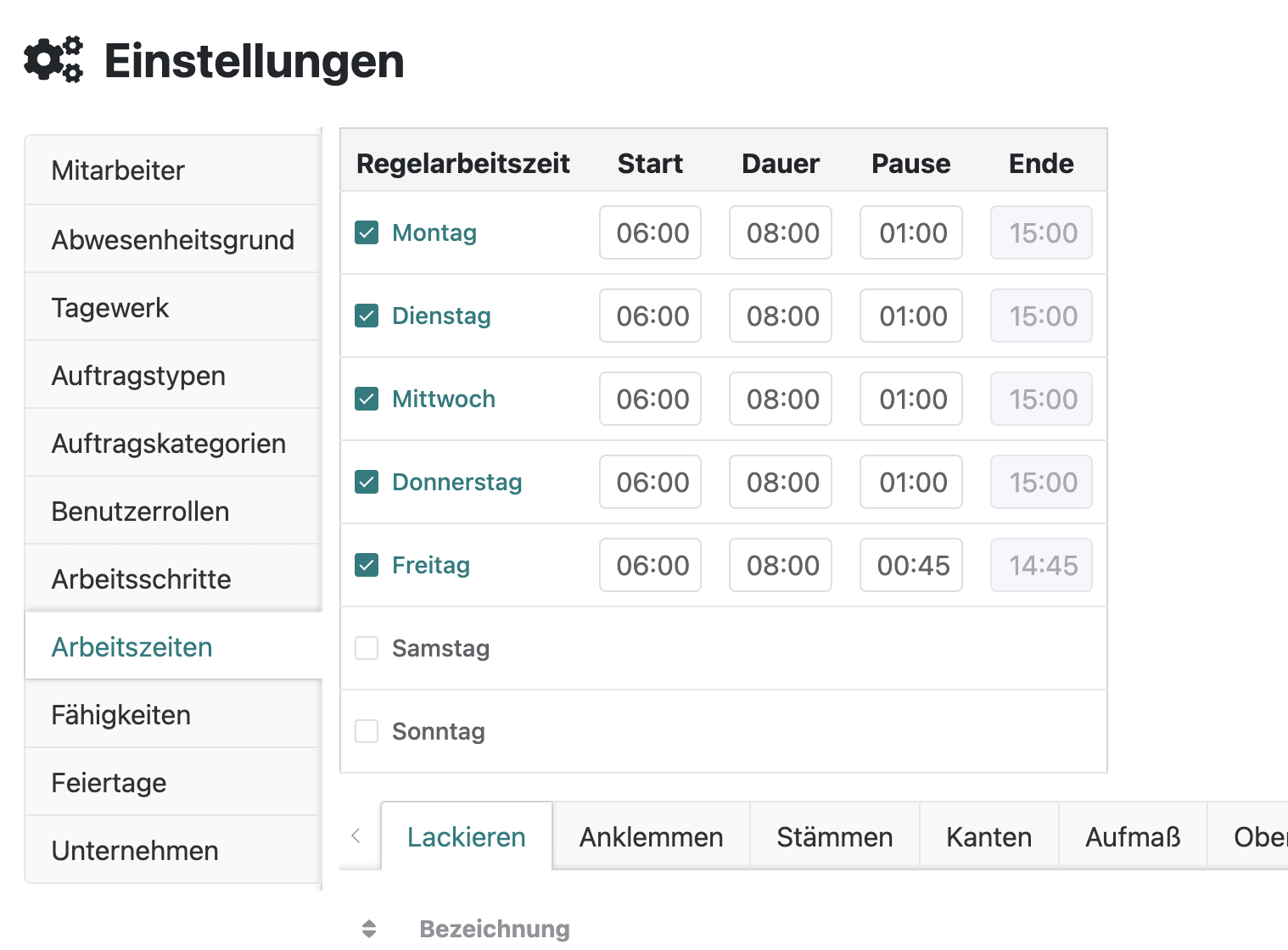Click the Einstellungen gear icon
This screenshot has width=1288, height=950.
53,59
